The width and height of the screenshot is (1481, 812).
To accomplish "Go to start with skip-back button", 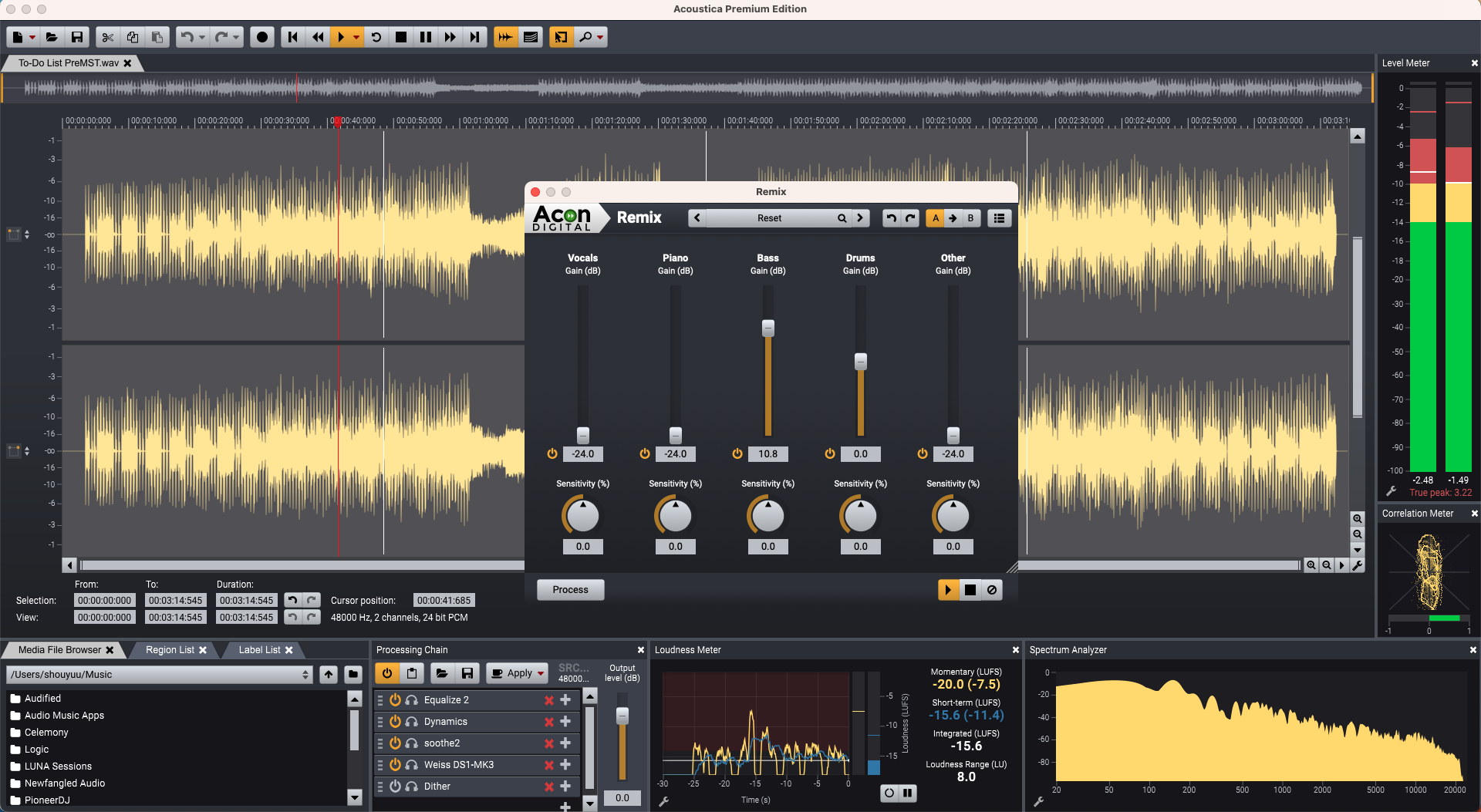I will pos(292,37).
